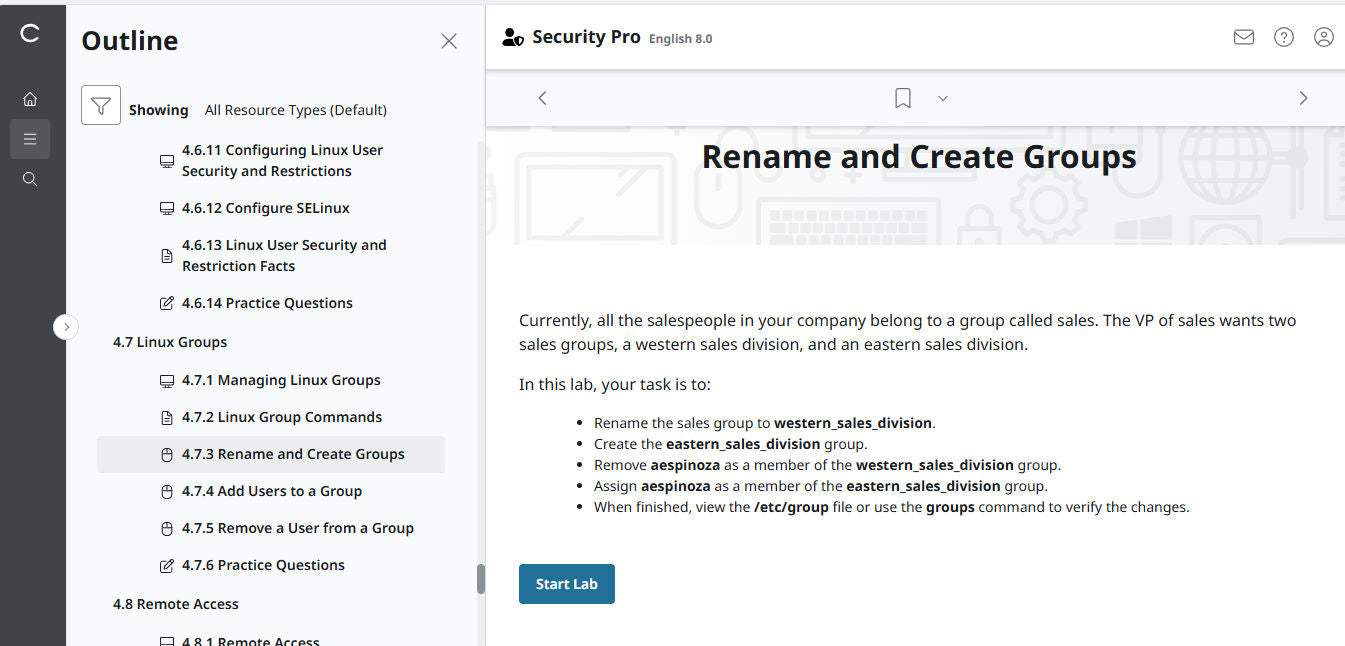The height and width of the screenshot is (646, 1345).
Task: Go to the next lesson with the right arrow
Action: (1303, 97)
